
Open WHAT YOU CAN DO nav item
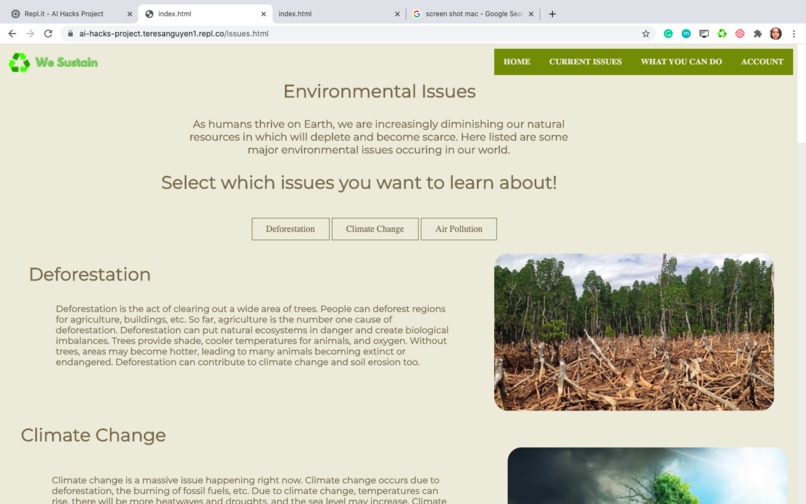(681, 62)
